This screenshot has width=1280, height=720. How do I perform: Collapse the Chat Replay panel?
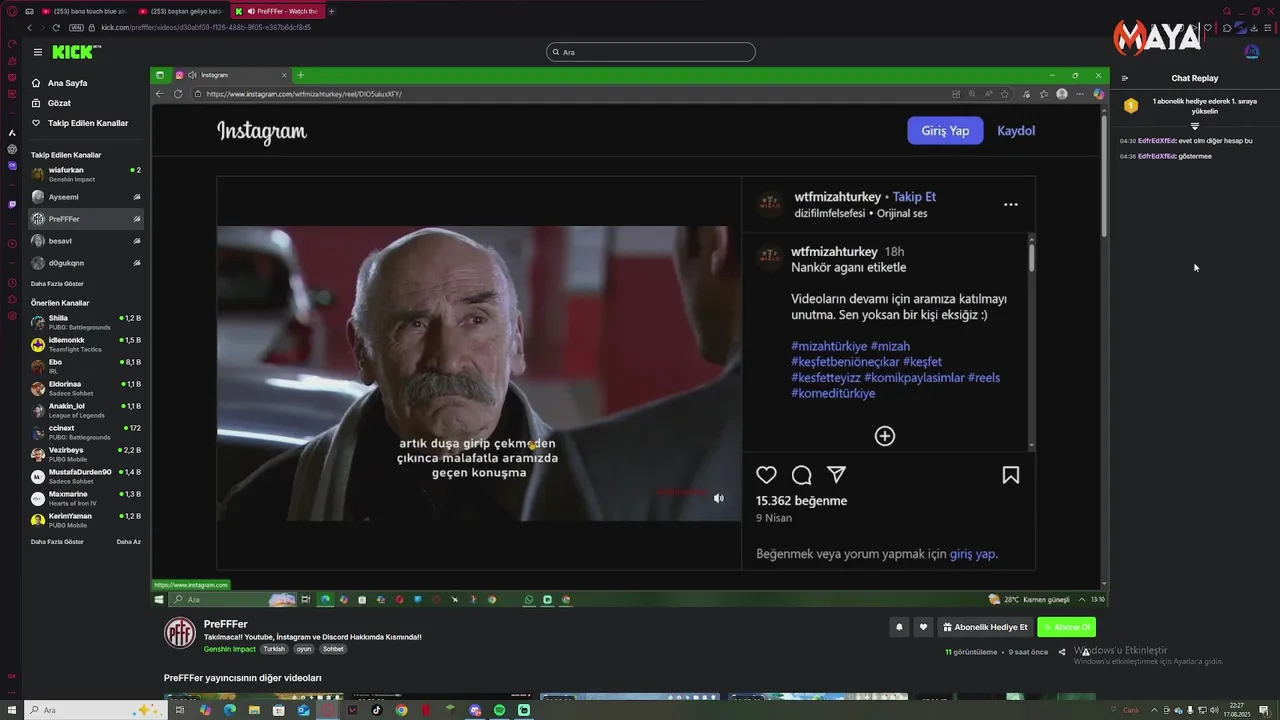[x=1125, y=78]
